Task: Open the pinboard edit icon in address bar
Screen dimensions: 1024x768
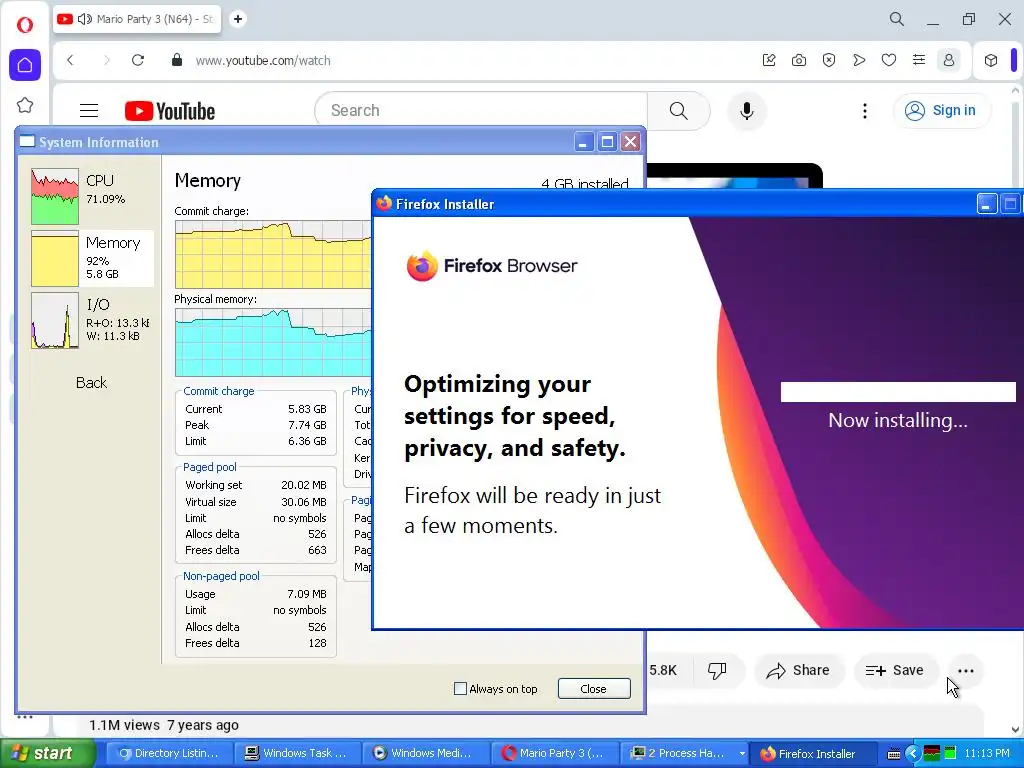Action: 769,60
